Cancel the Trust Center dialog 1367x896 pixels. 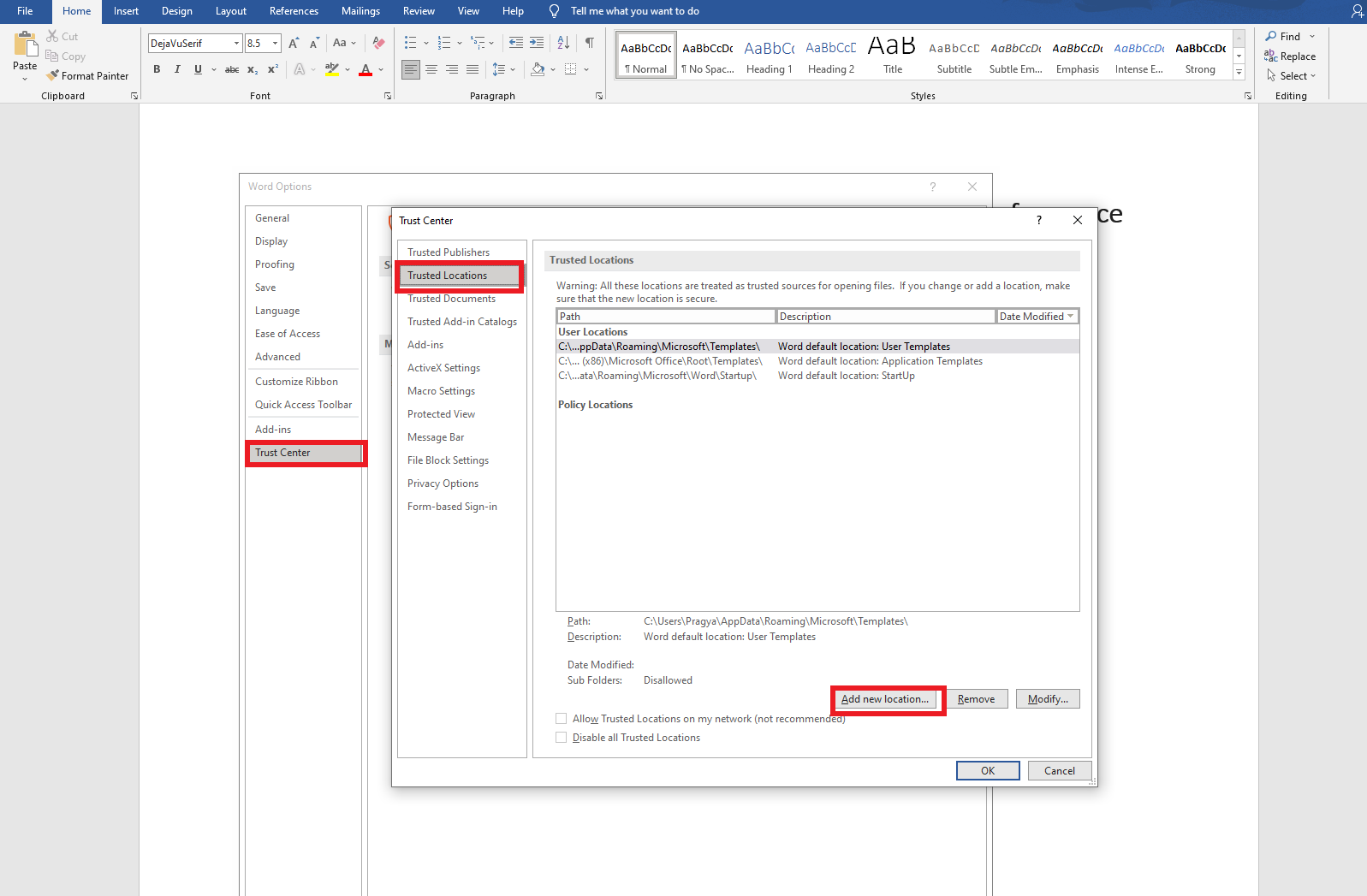pyautogui.click(x=1060, y=771)
